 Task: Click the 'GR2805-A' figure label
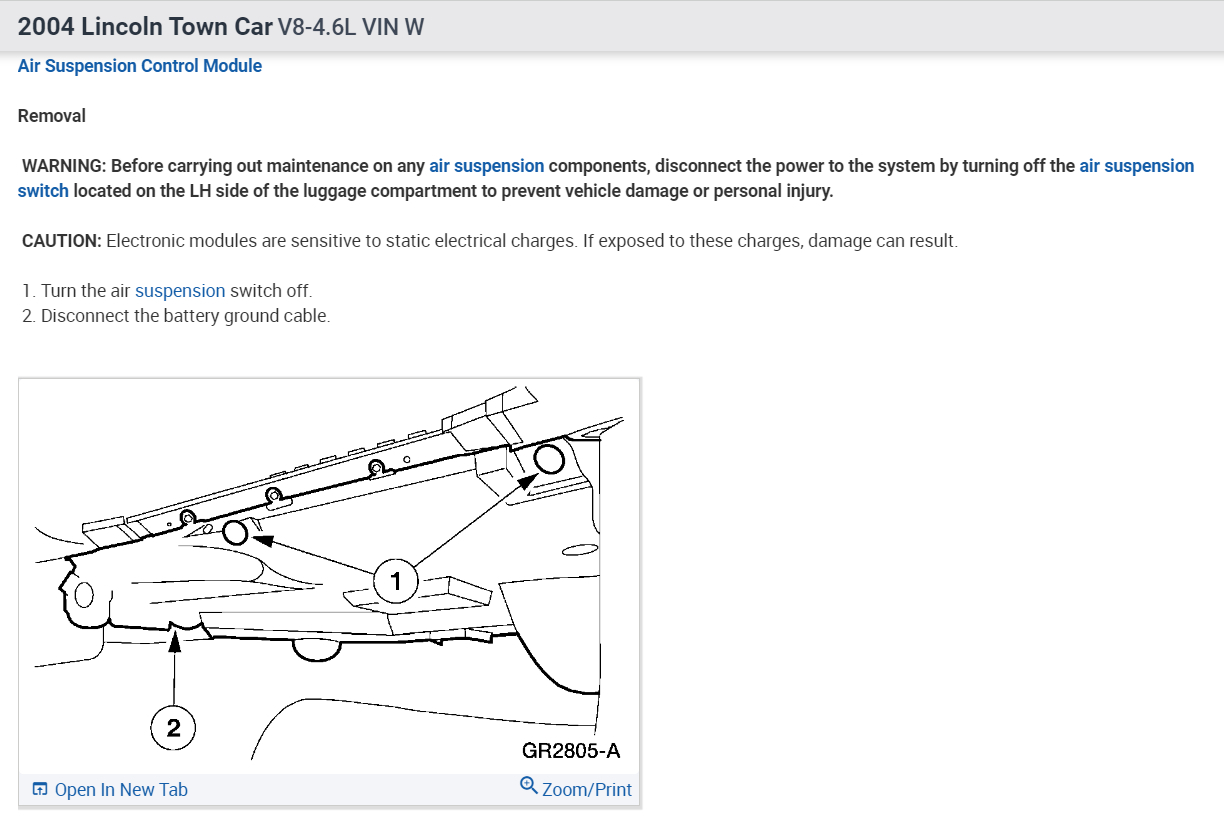(x=571, y=751)
